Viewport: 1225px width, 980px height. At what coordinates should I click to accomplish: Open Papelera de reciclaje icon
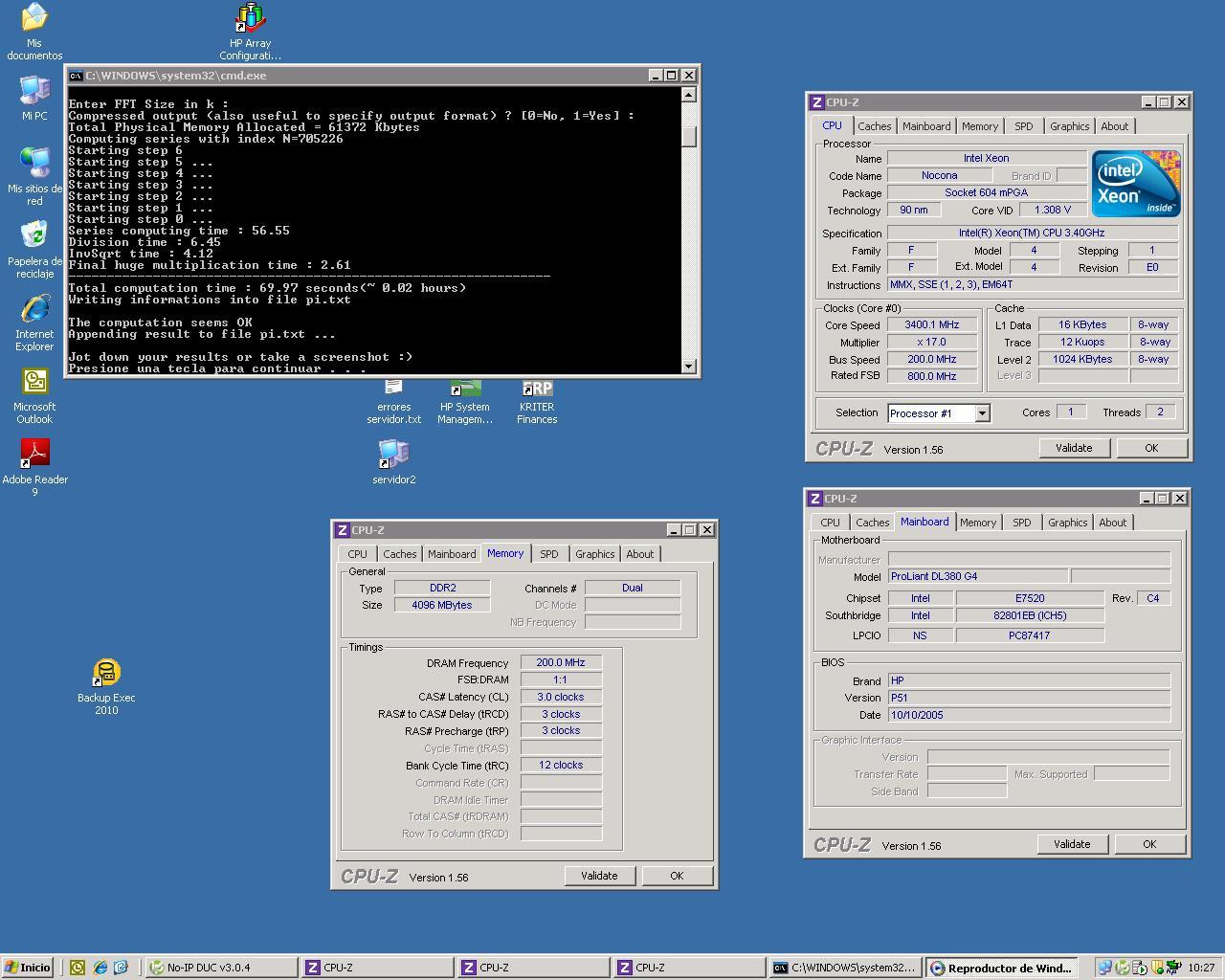pyautogui.click(x=34, y=249)
